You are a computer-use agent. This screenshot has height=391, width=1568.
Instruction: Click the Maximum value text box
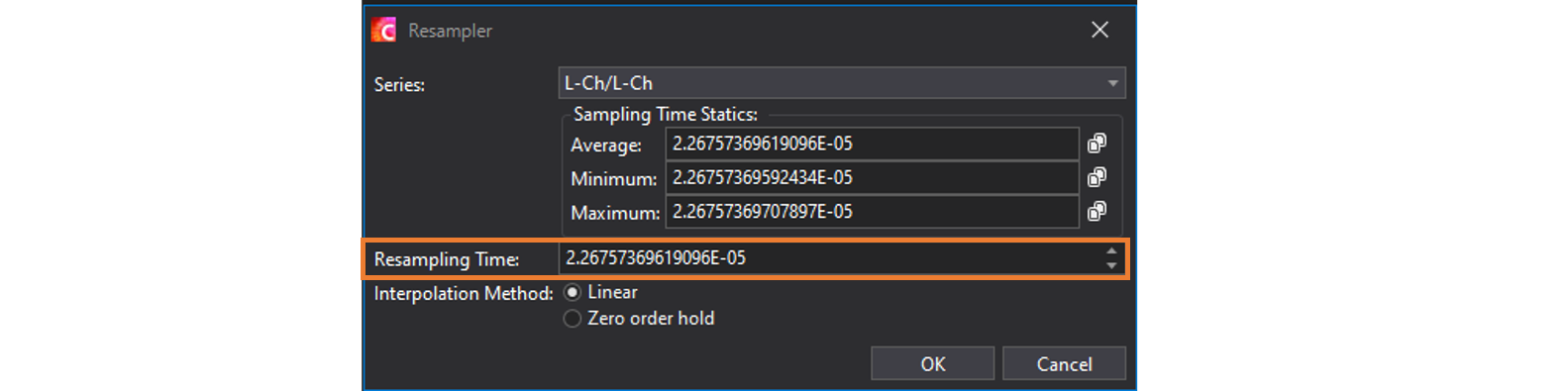[872, 211]
